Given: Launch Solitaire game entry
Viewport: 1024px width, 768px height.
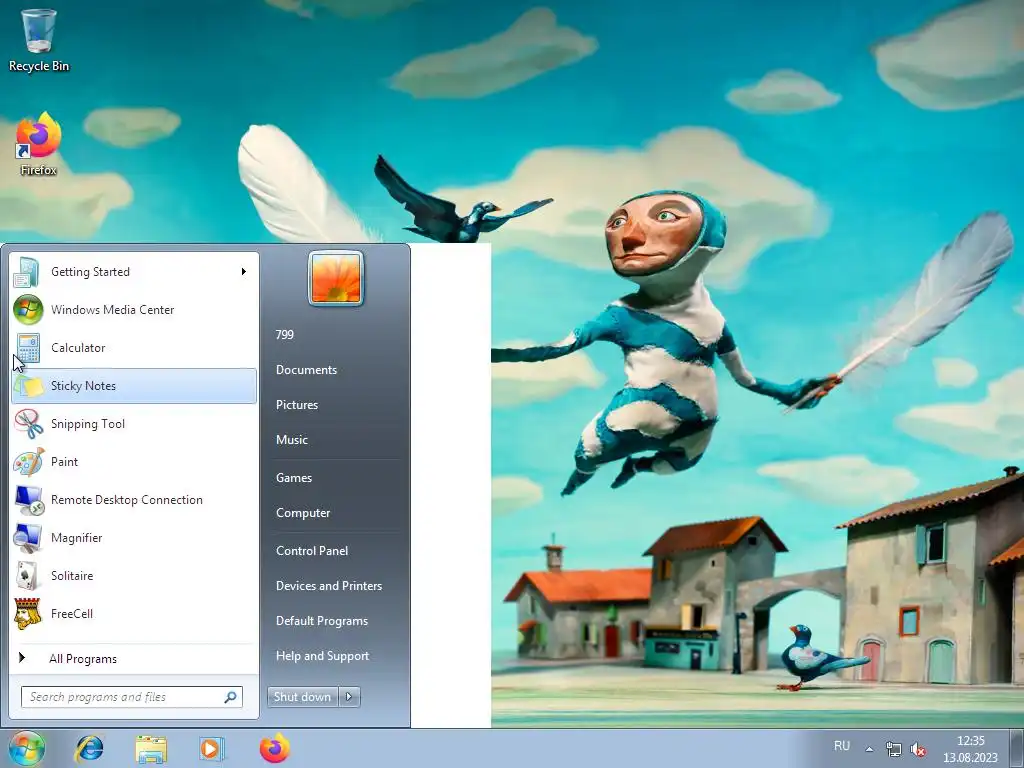Looking at the screenshot, I should point(134,575).
